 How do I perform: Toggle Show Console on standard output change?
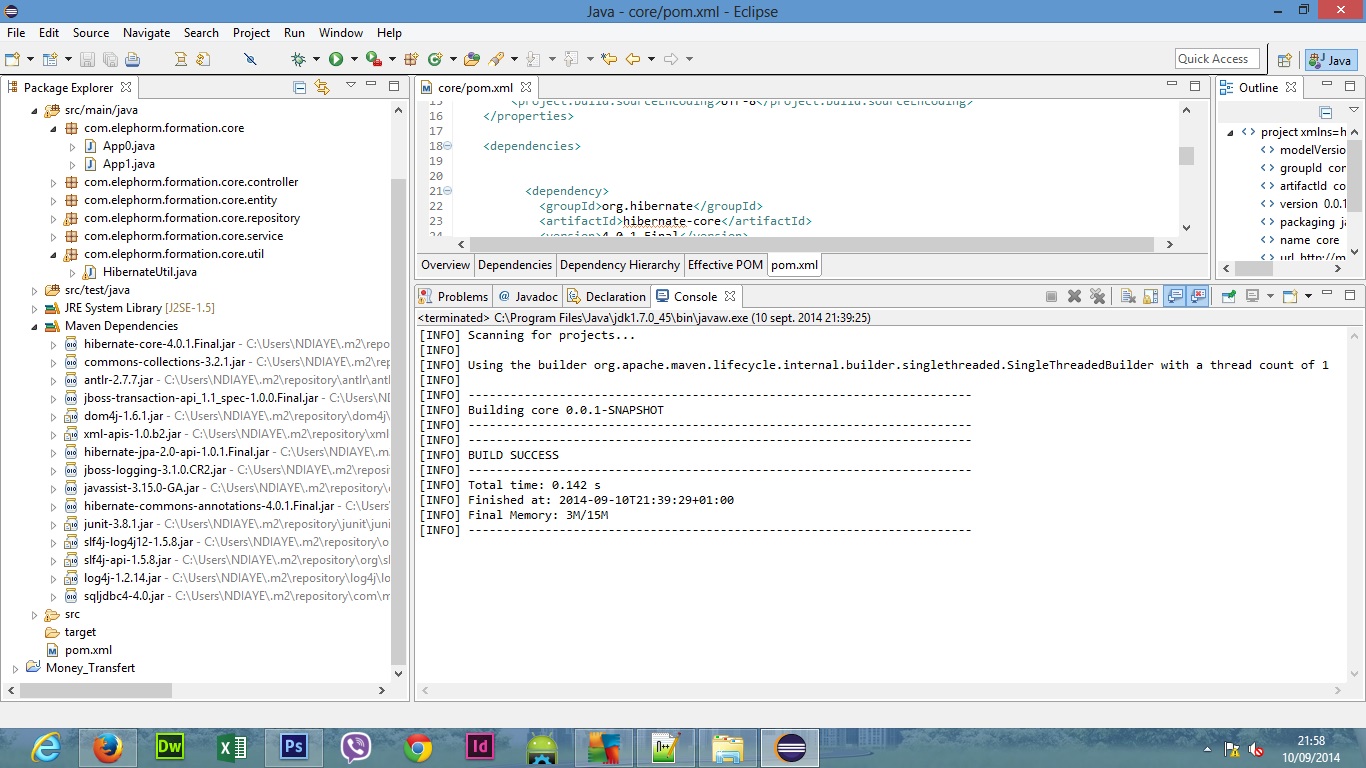[1175, 296]
